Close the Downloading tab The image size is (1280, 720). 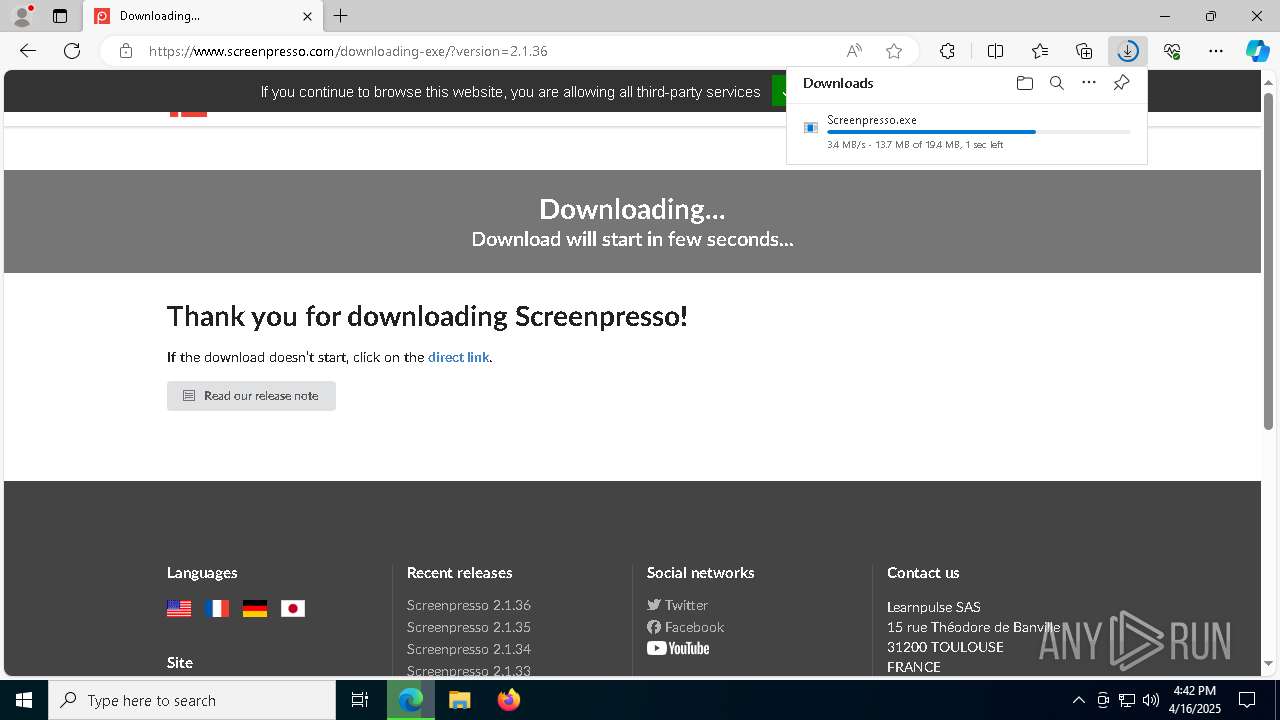tap(307, 16)
